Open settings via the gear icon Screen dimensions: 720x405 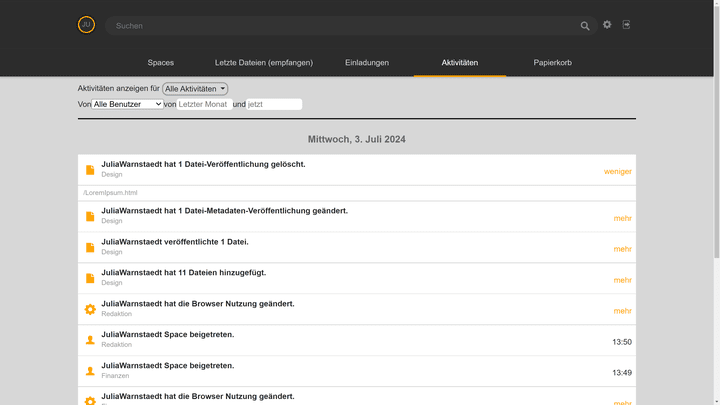point(607,25)
